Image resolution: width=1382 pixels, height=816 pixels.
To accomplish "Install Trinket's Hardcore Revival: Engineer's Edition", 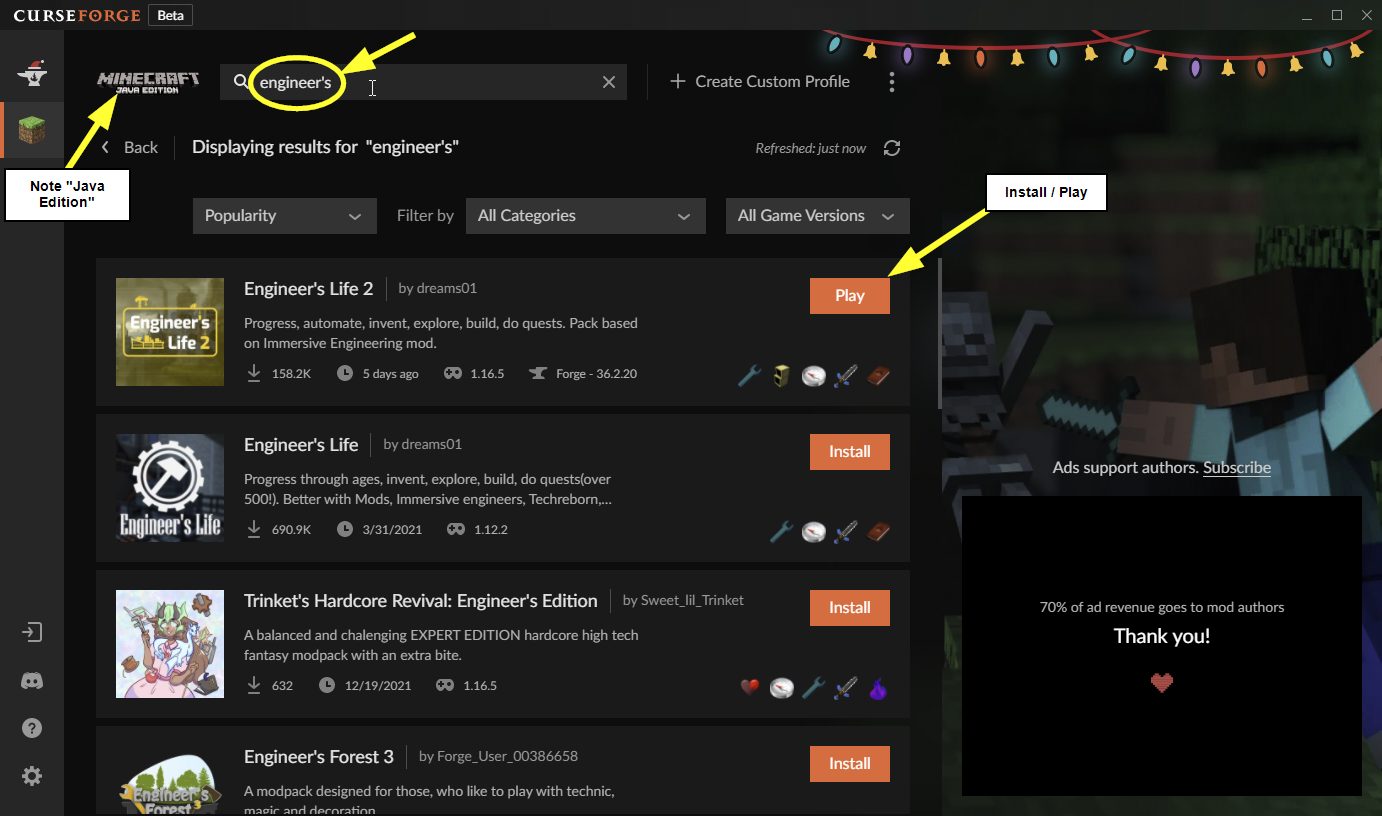I will tap(849, 608).
